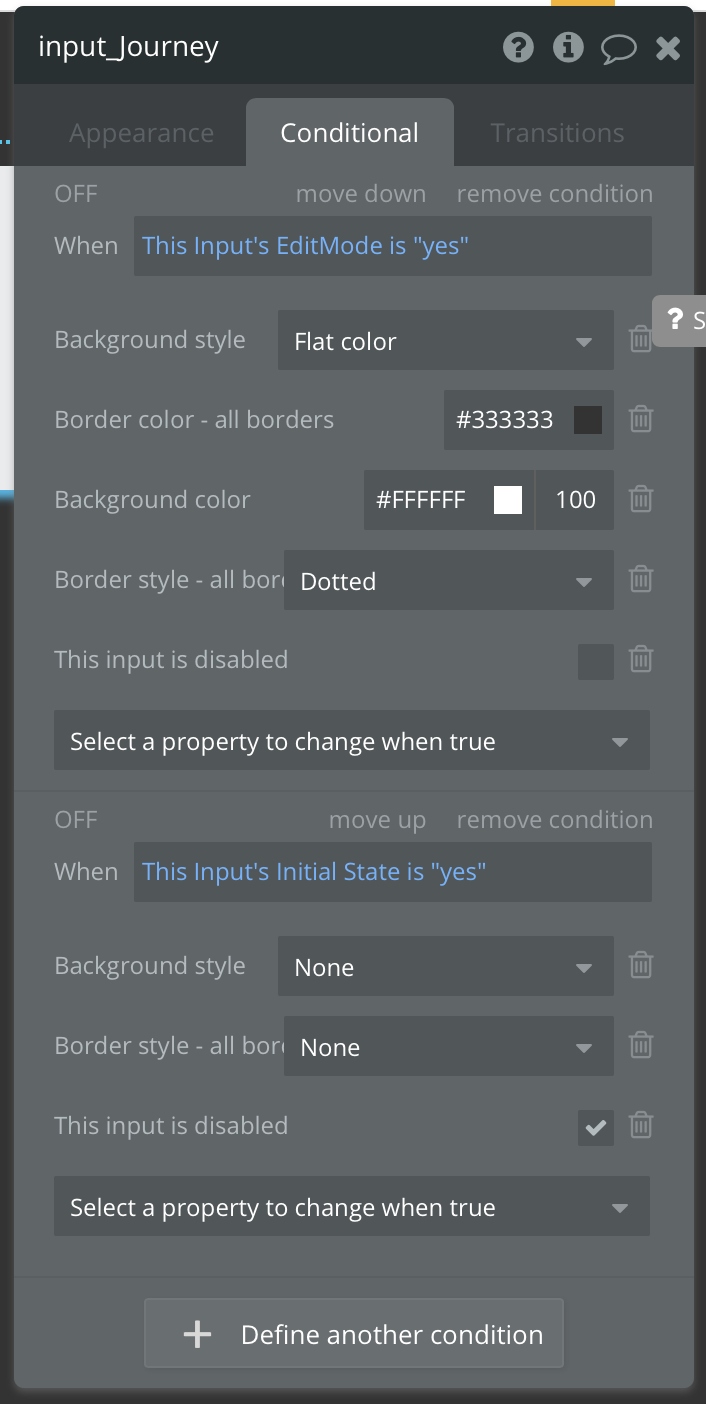This screenshot has width=706, height=1404.
Task: Delete the Dotted border style property
Action: pos(641,579)
